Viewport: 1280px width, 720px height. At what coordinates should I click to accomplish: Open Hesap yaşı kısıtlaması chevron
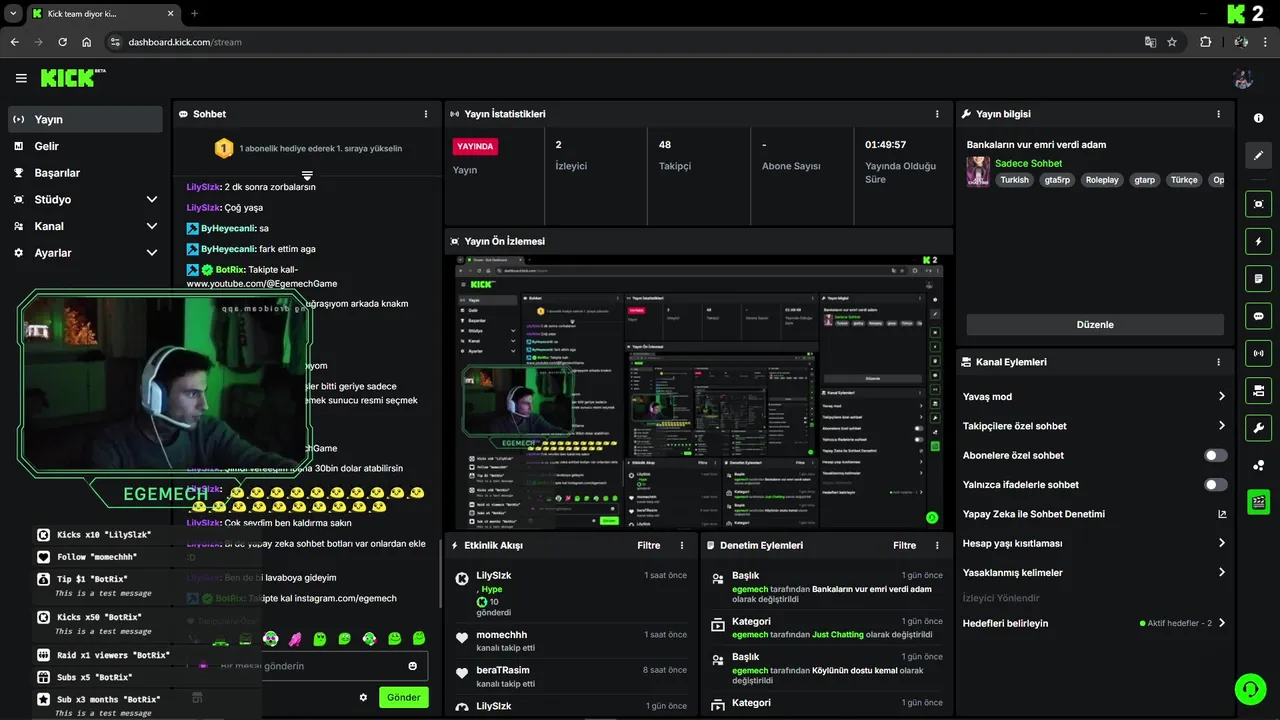(x=1221, y=543)
